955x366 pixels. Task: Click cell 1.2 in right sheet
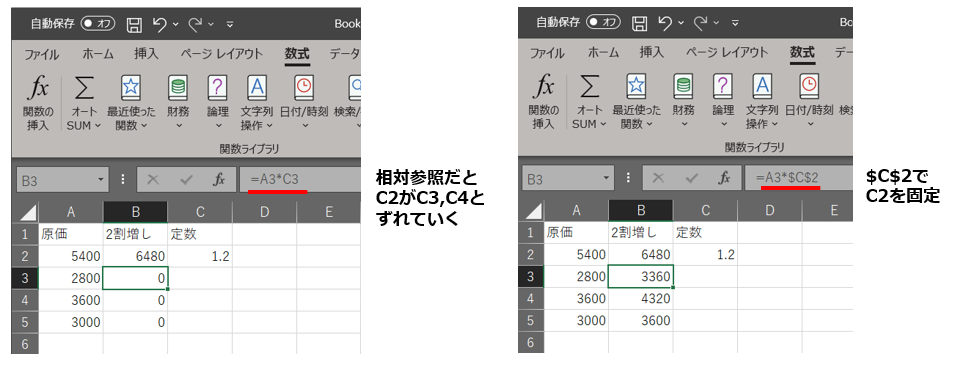point(705,254)
